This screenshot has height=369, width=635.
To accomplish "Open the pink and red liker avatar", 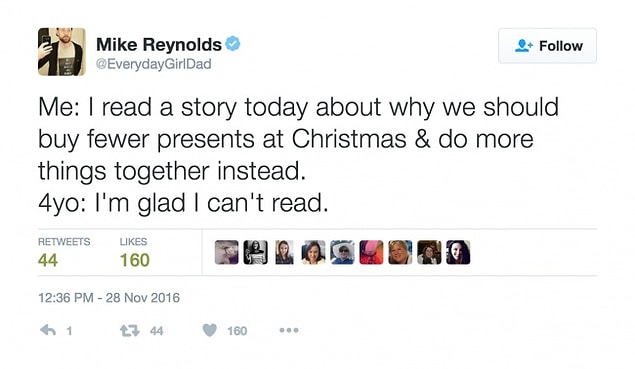I will pos(371,252).
